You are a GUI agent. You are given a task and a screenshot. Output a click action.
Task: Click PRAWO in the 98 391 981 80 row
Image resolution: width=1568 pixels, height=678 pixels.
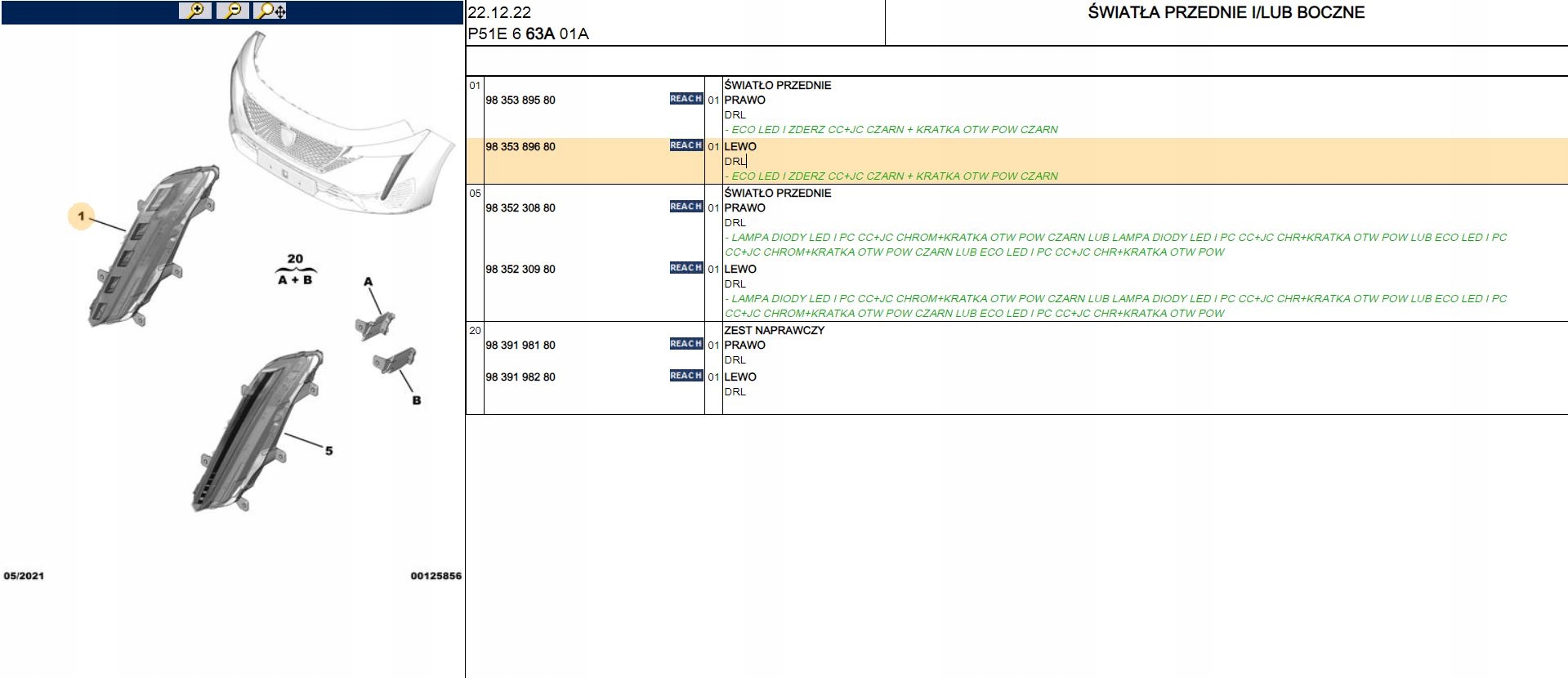click(744, 346)
